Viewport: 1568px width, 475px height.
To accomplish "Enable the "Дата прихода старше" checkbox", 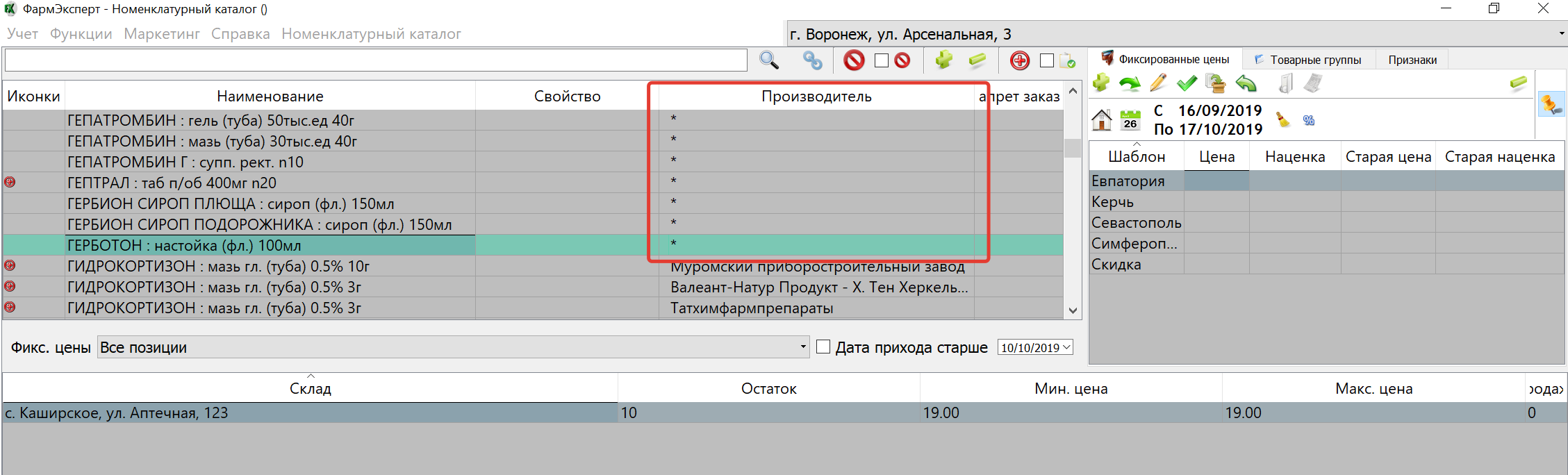I will pyautogui.click(x=823, y=347).
